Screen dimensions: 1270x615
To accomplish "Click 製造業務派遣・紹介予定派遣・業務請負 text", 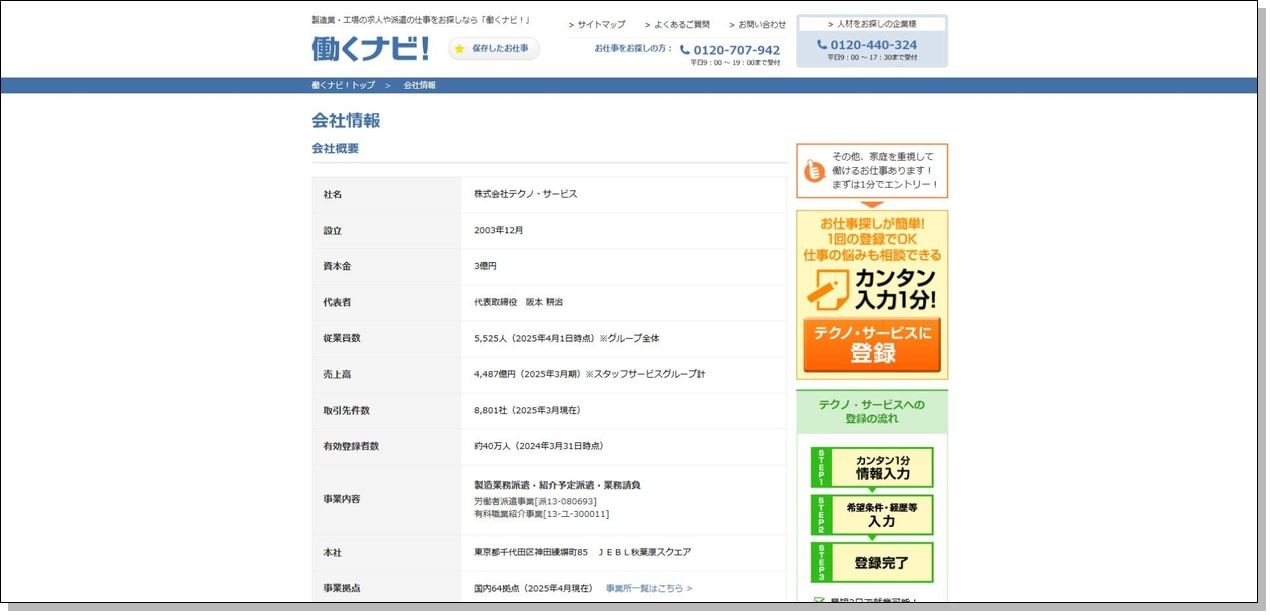I will pos(557,485).
